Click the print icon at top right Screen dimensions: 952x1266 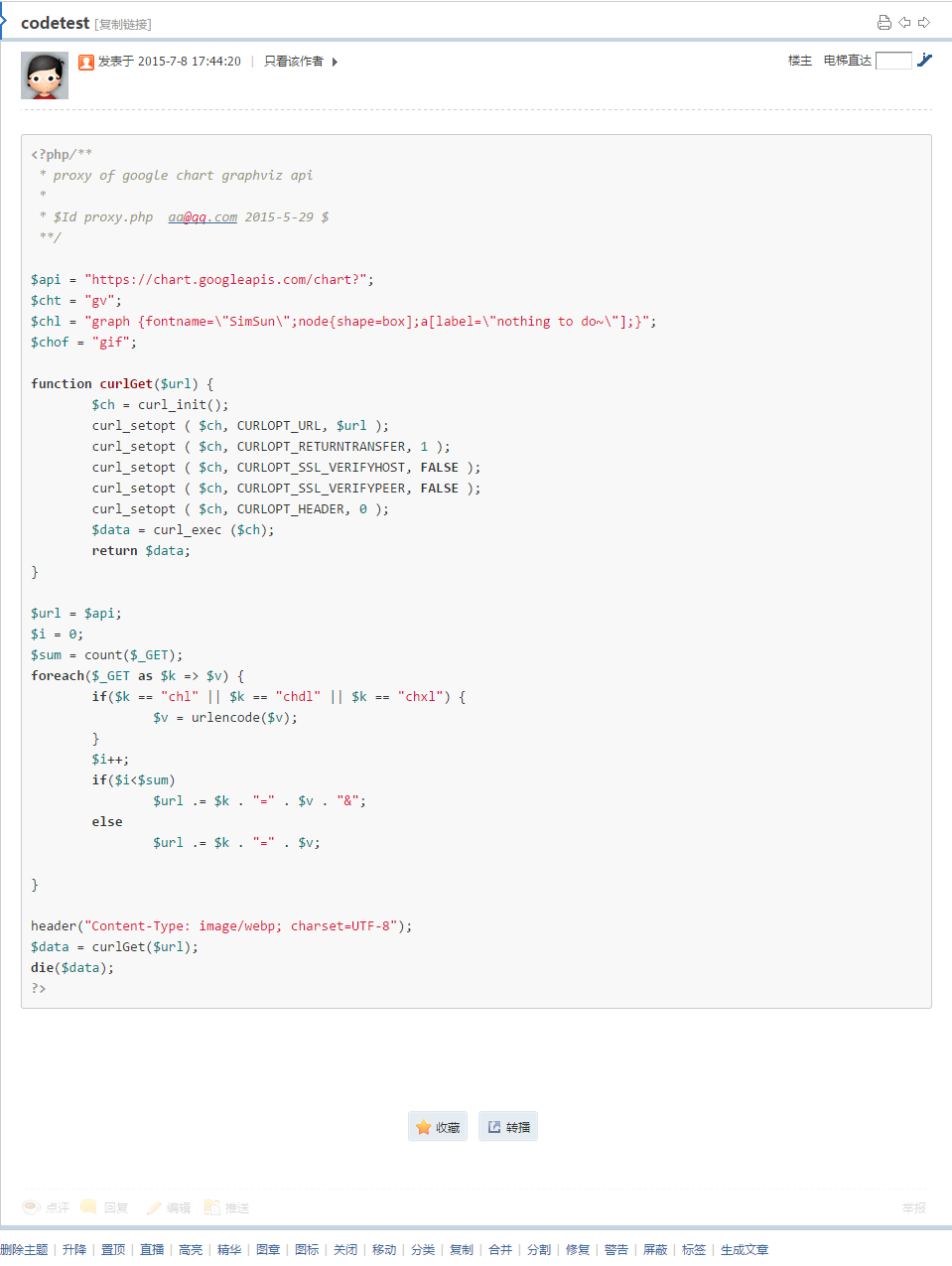point(884,22)
